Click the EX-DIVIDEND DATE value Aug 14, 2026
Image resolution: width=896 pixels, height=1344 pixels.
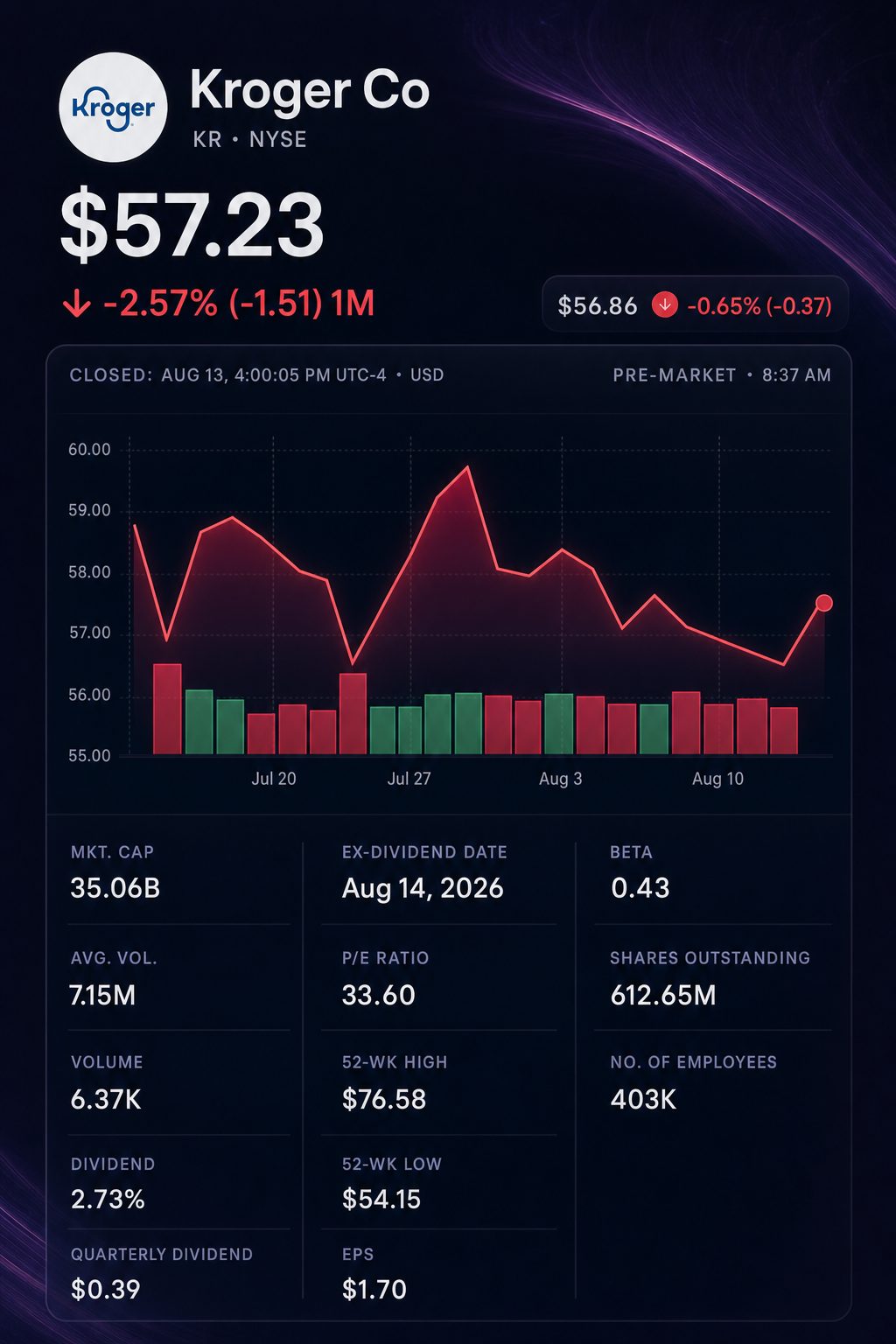(423, 889)
